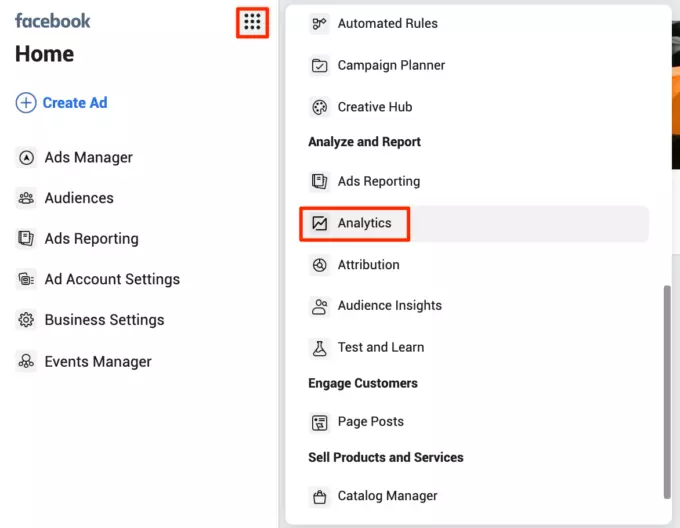Screen dimensions: 680x528
Task: Select Automated Rules in tools menu
Action: pos(387,23)
